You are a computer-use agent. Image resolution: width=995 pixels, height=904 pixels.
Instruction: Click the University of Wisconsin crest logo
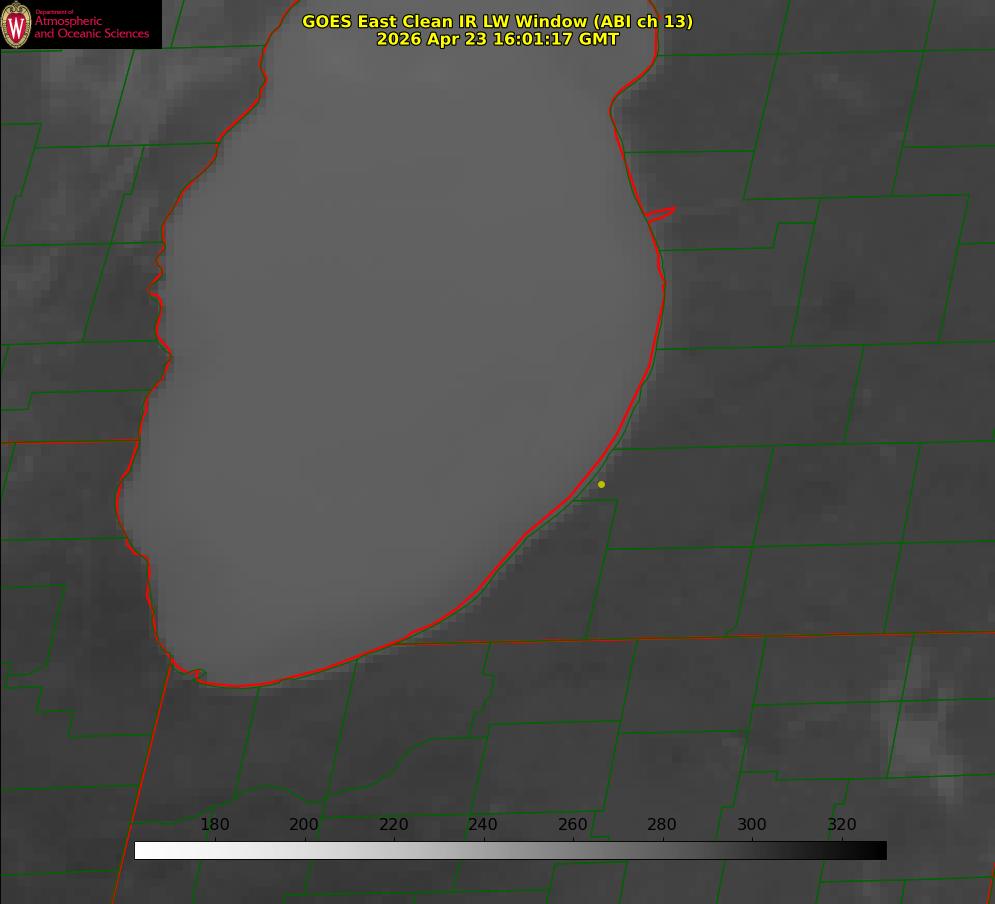(16, 25)
